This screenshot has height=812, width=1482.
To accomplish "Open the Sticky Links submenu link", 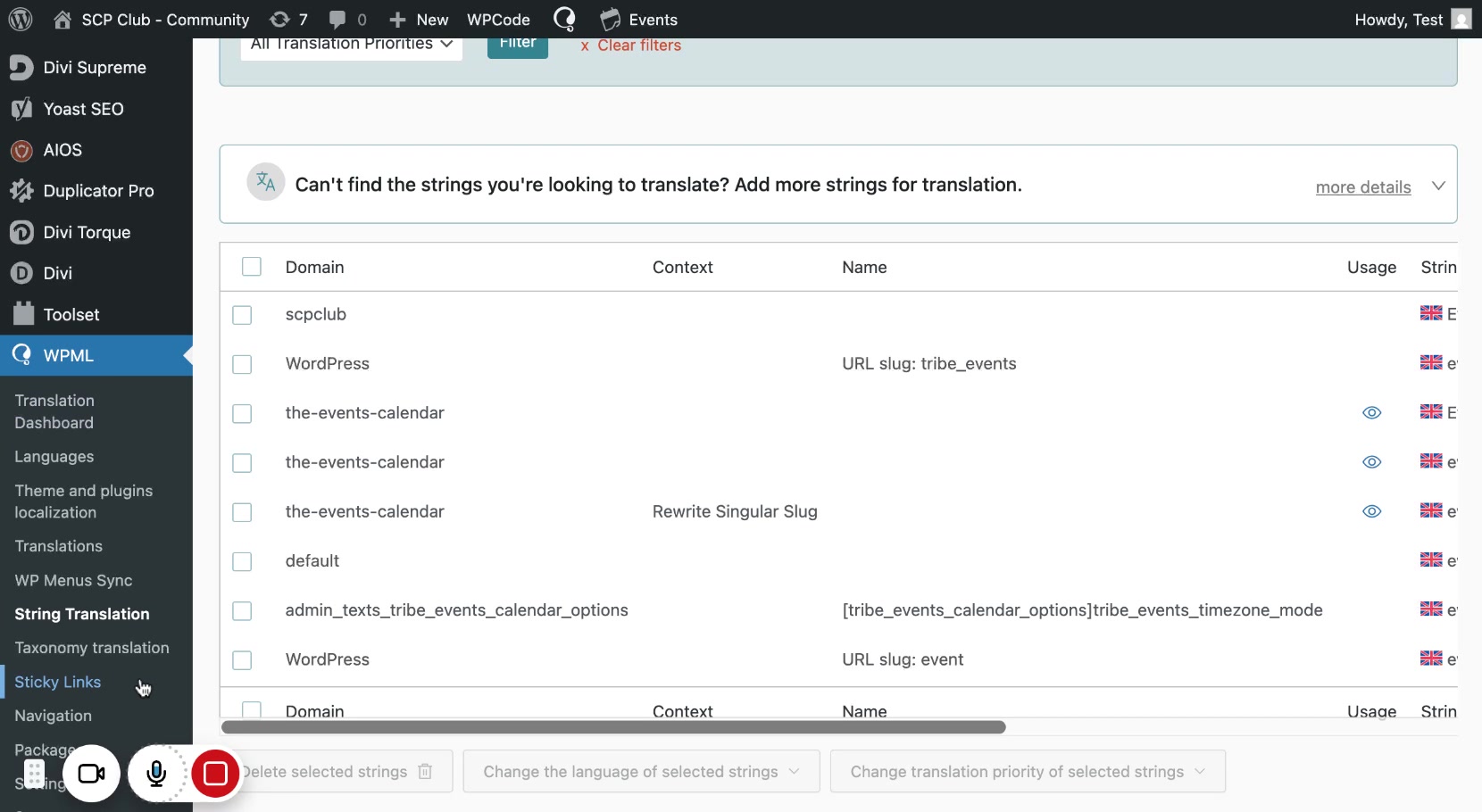I will [57, 682].
